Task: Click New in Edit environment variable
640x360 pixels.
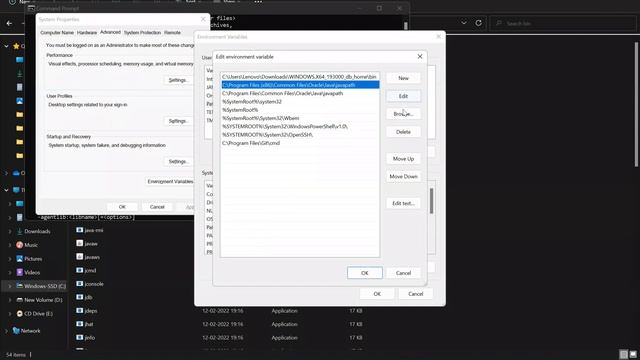Action: click(x=403, y=78)
